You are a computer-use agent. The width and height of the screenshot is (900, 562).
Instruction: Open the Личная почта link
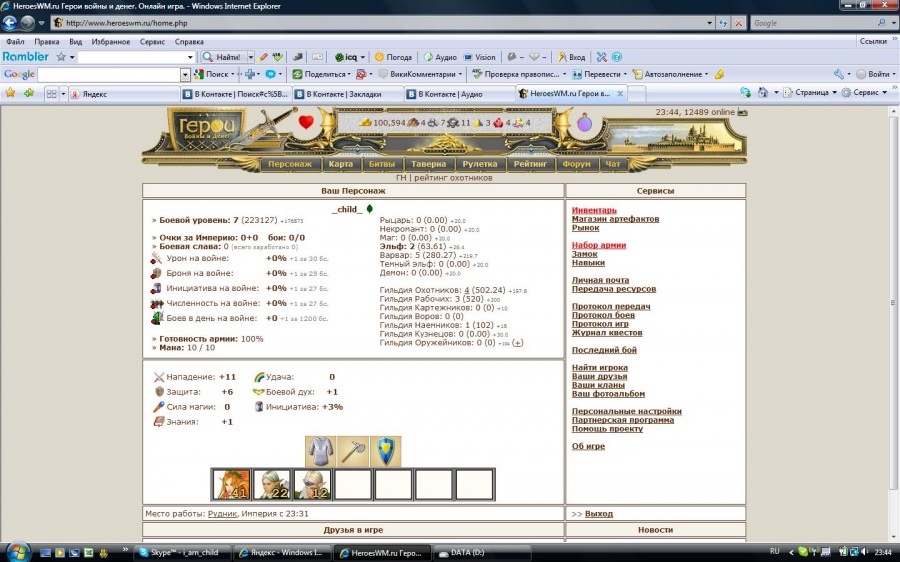600,280
